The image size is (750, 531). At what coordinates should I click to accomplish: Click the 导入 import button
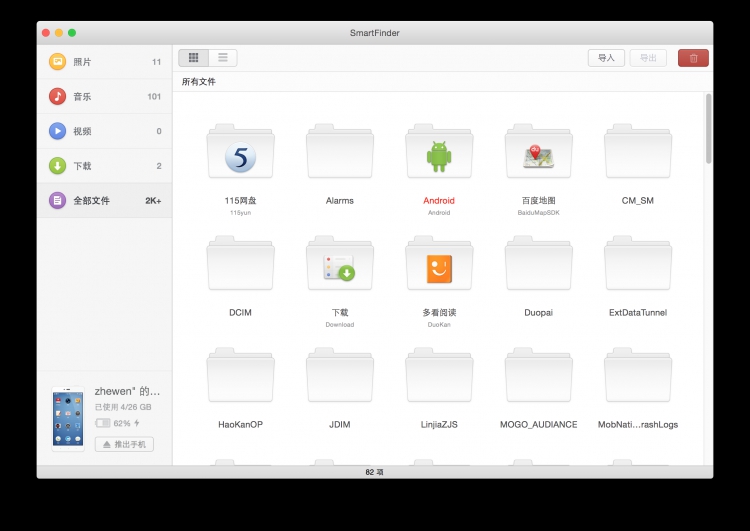(x=606, y=58)
